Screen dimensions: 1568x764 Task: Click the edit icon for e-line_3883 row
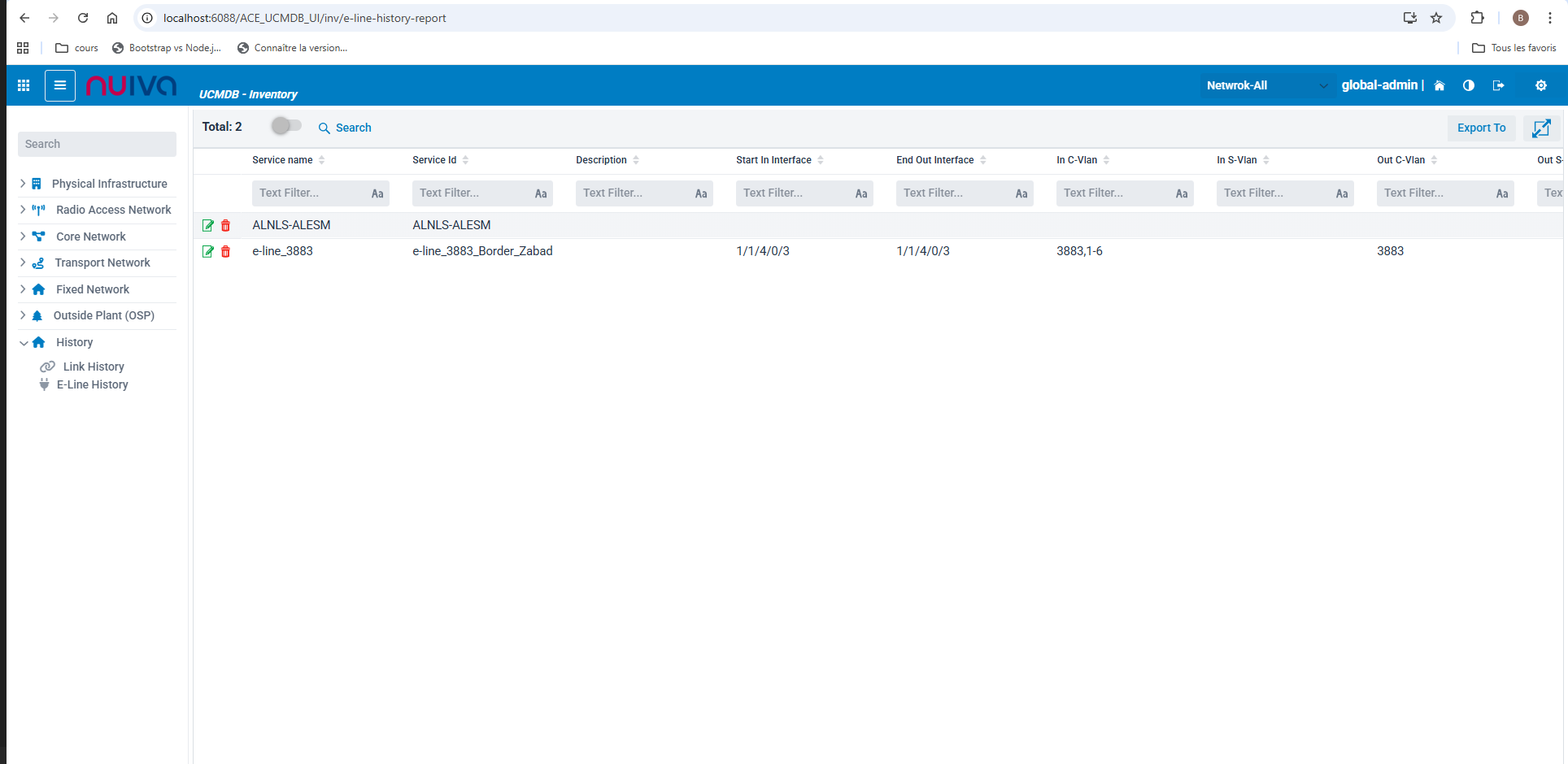[x=208, y=252]
